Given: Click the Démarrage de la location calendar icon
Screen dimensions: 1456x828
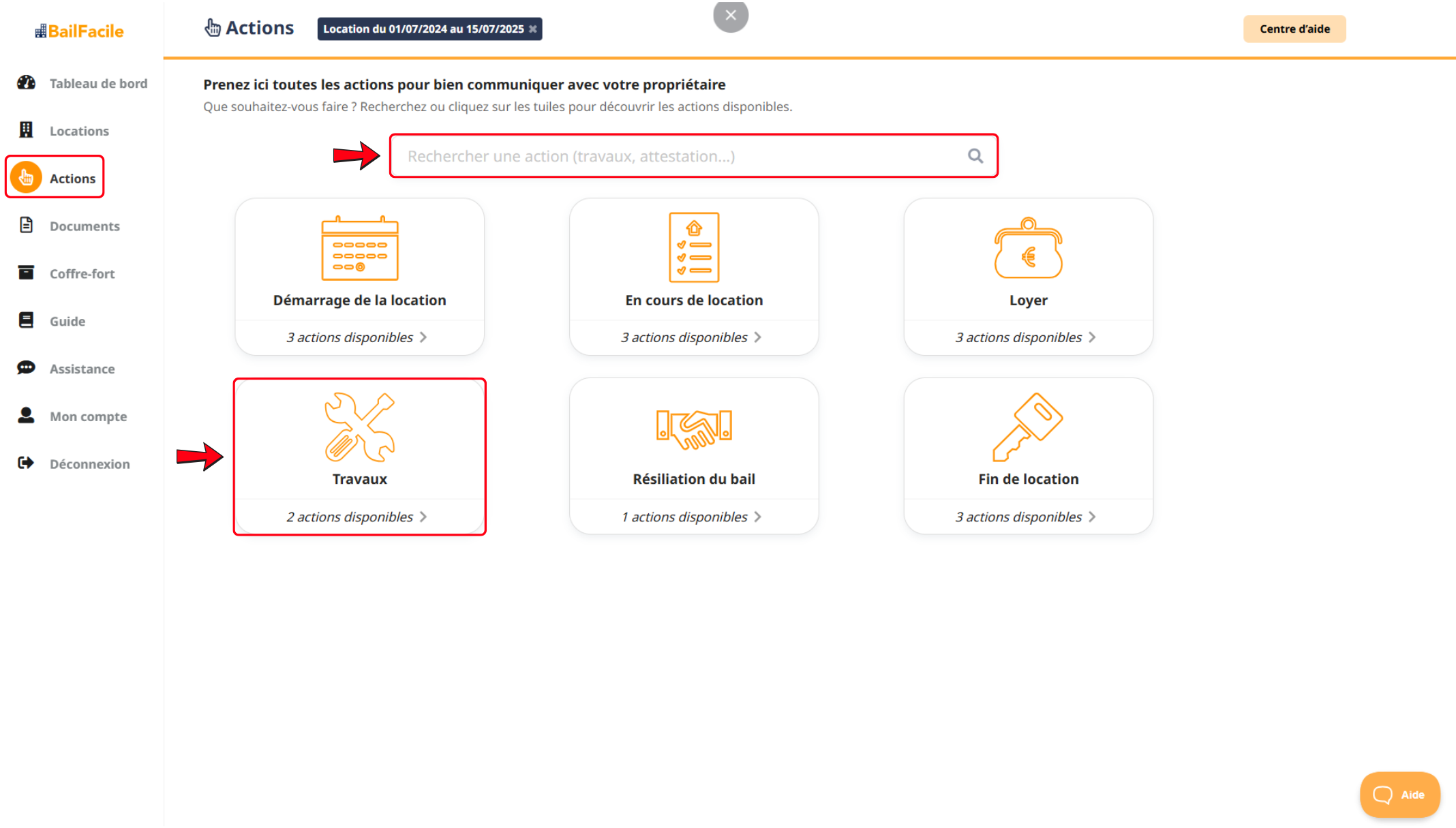Looking at the screenshot, I should point(359,248).
